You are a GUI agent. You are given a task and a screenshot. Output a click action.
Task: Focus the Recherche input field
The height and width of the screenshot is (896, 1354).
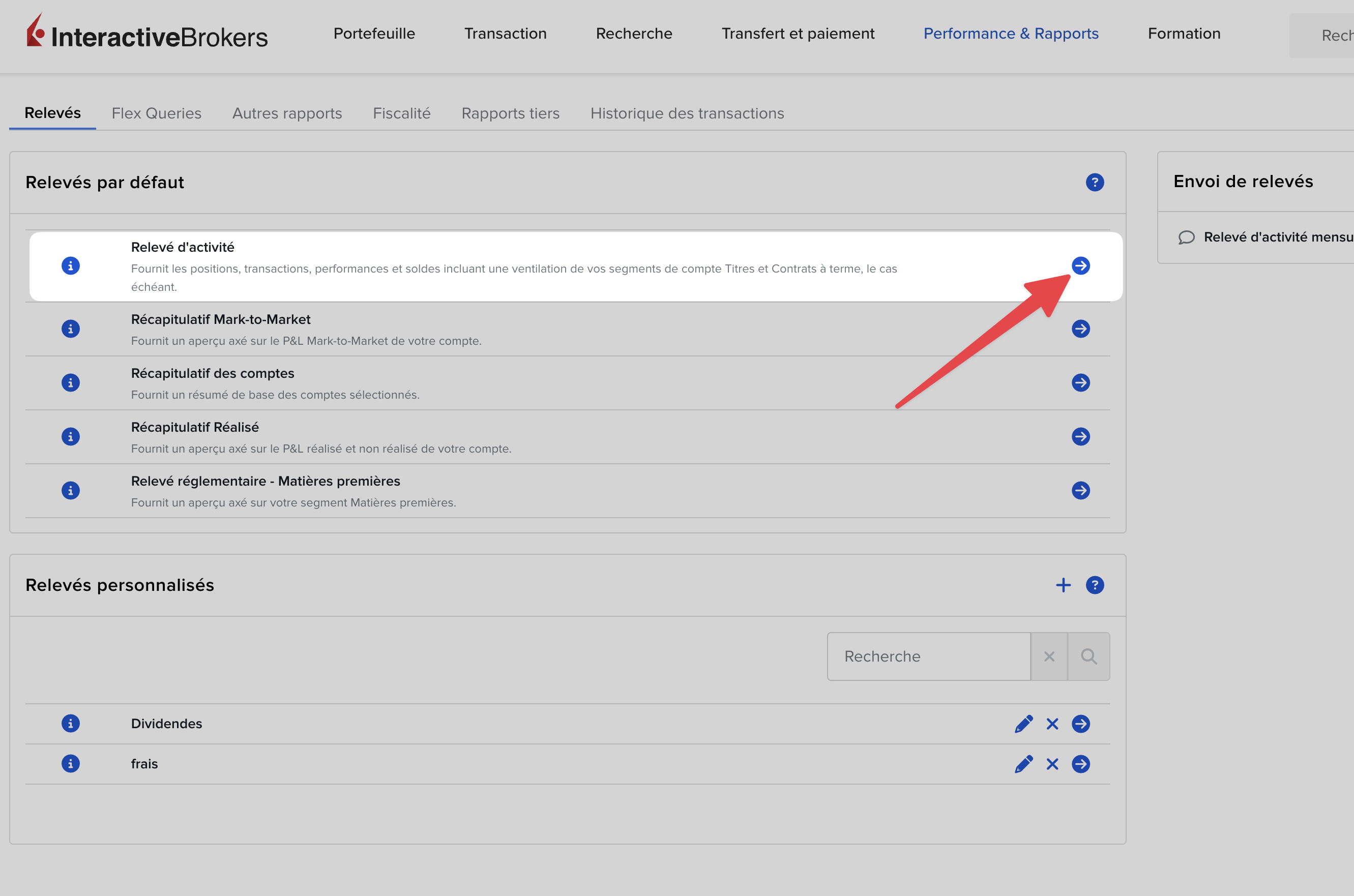pyautogui.click(x=928, y=656)
